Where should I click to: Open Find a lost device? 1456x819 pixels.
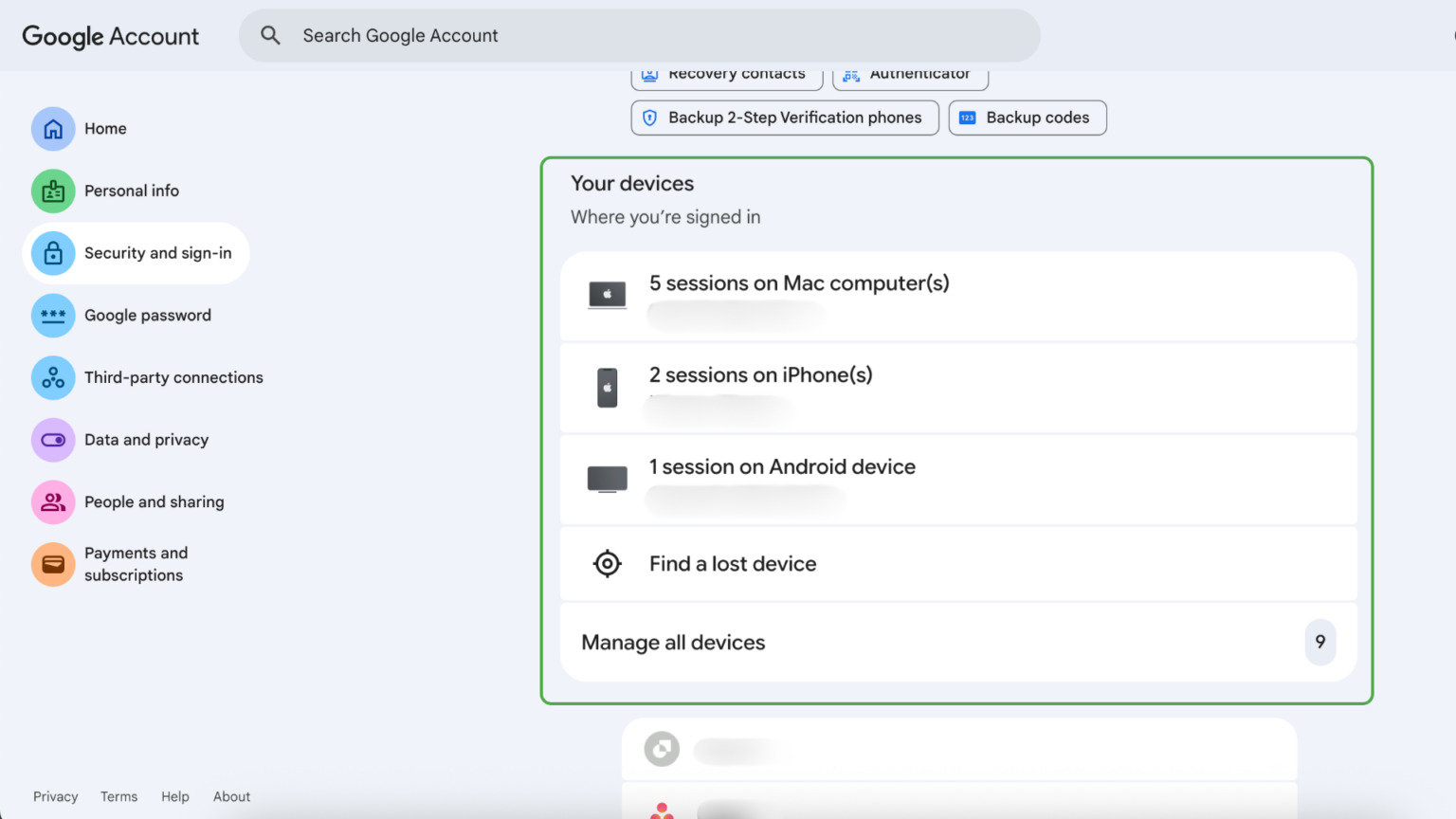958,564
